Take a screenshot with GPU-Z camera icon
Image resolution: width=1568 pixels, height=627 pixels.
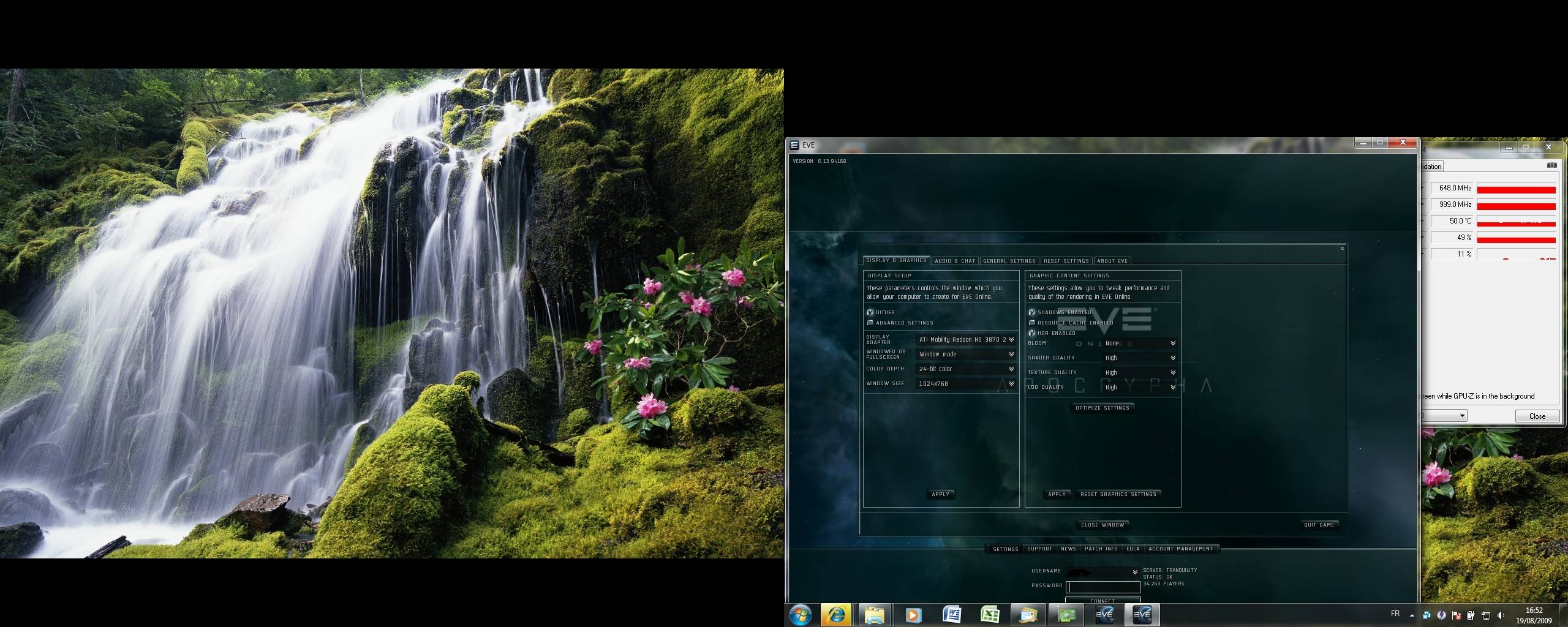tap(1551, 165)
